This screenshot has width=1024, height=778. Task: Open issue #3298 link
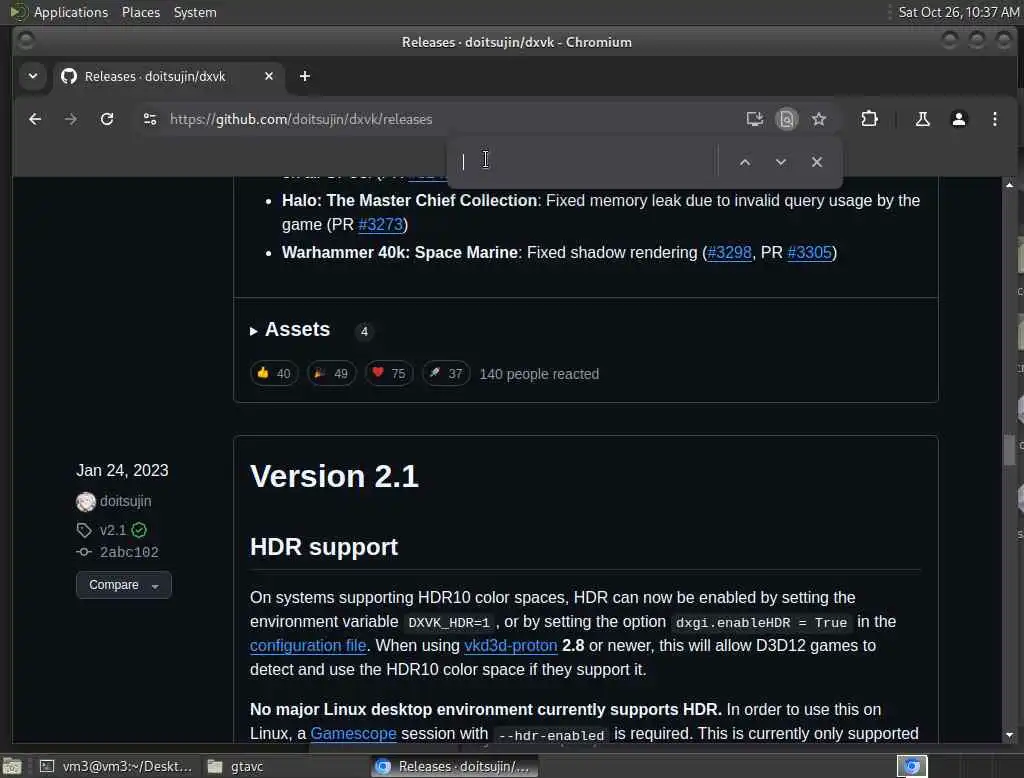click(729, 253)
